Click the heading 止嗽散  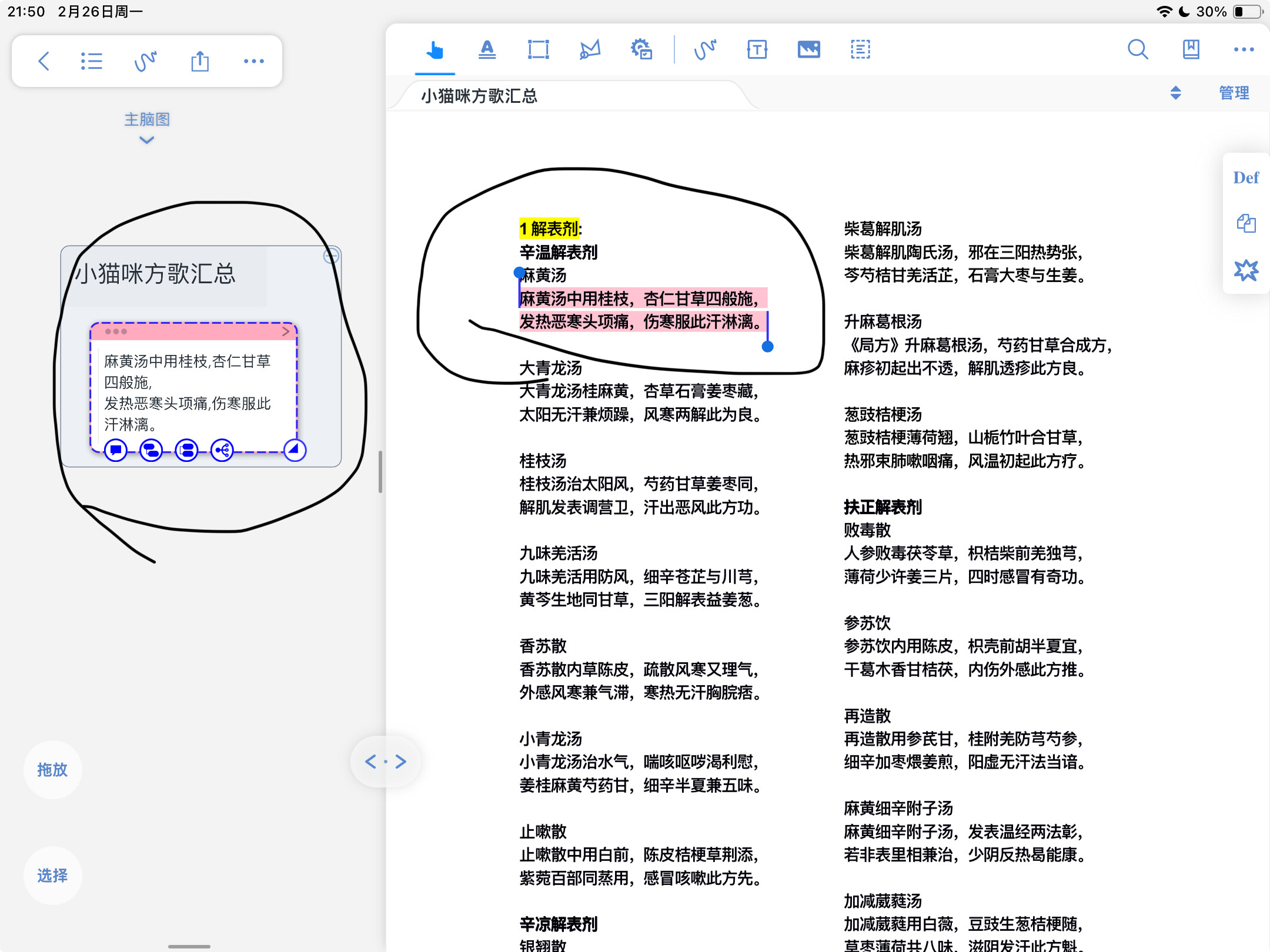[x=543, y=832]
